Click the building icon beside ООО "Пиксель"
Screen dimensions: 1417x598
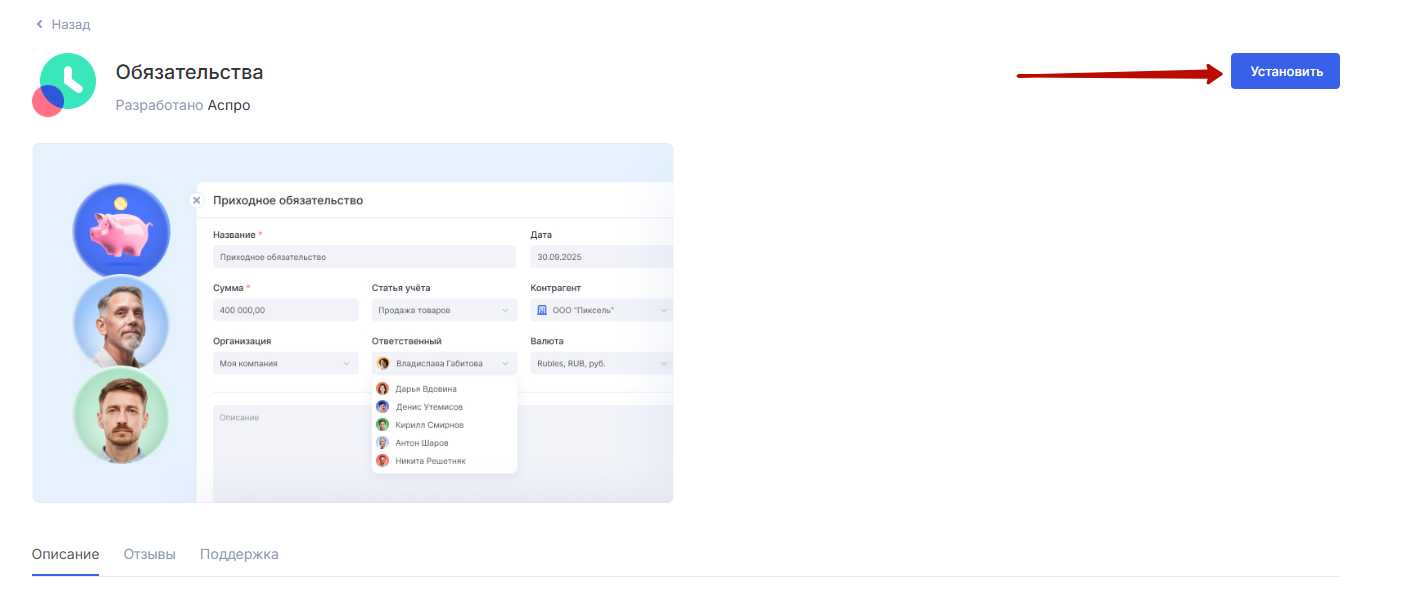coord(542,310)
